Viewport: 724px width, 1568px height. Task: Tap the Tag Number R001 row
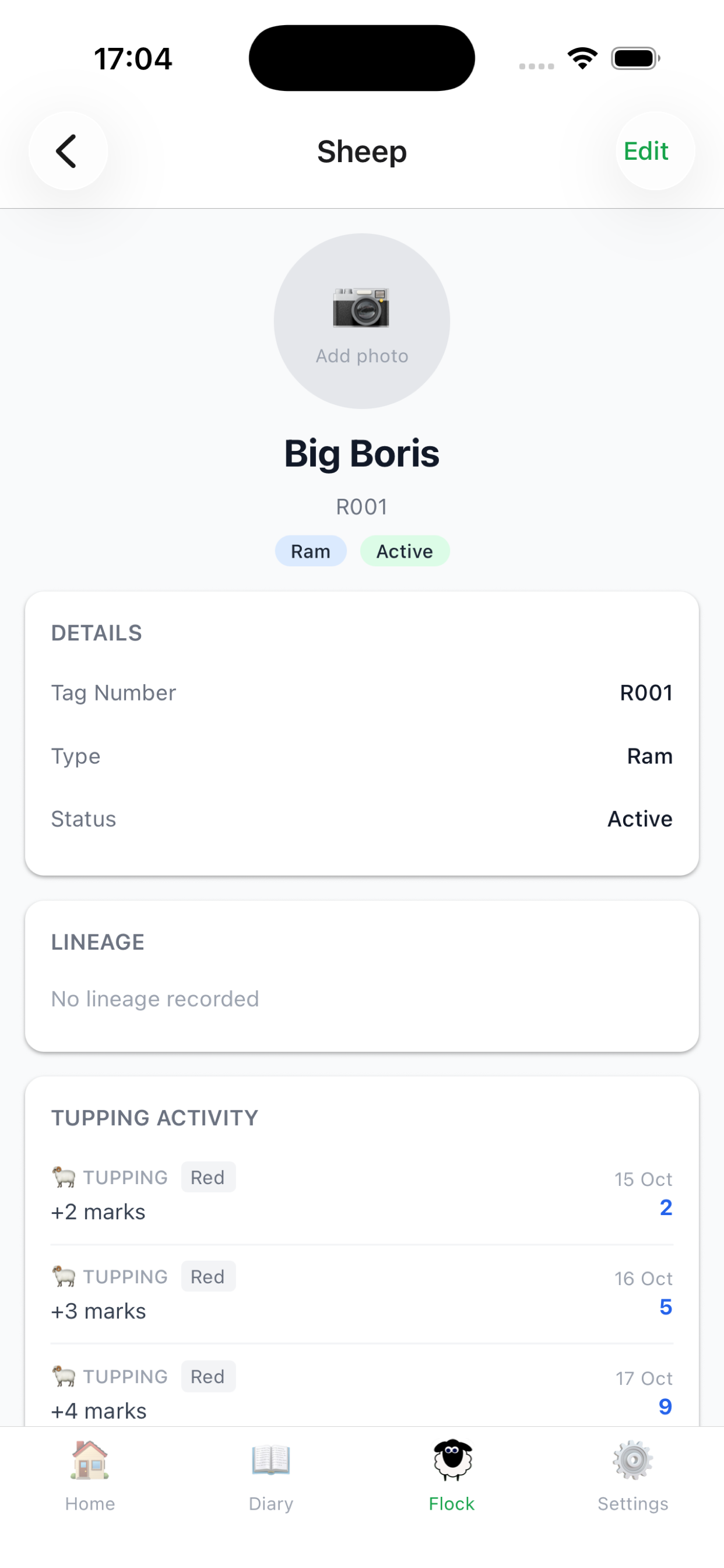click(362, 692)
